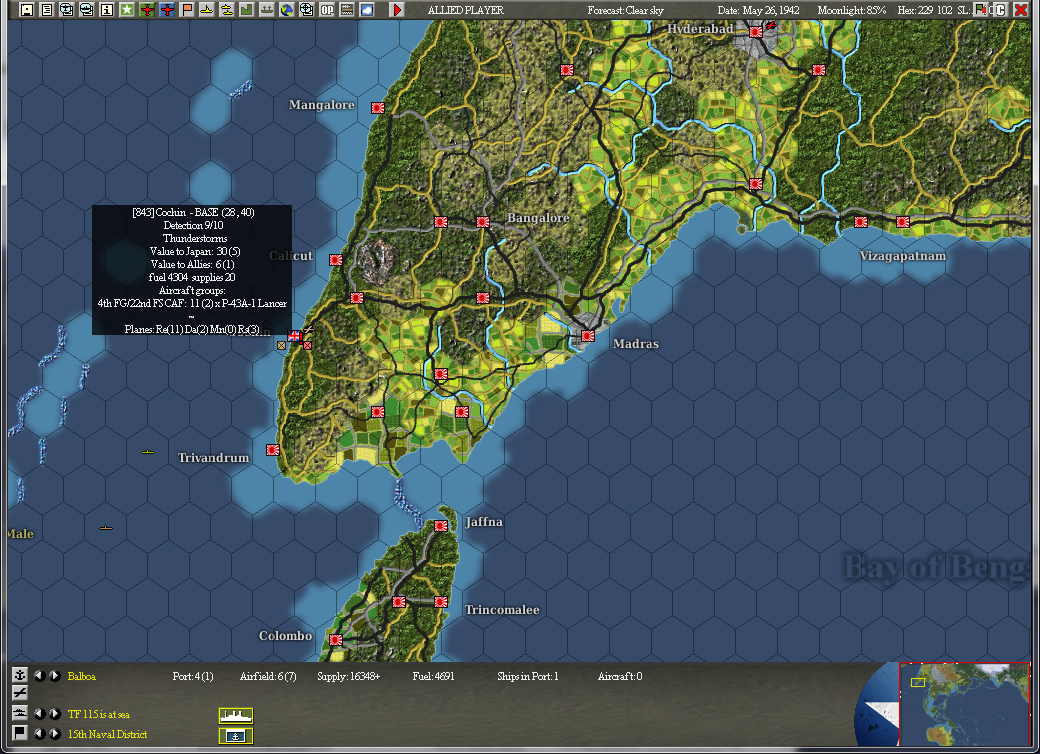Click the green warship silhouette toolbar icon

coord(266,9)
